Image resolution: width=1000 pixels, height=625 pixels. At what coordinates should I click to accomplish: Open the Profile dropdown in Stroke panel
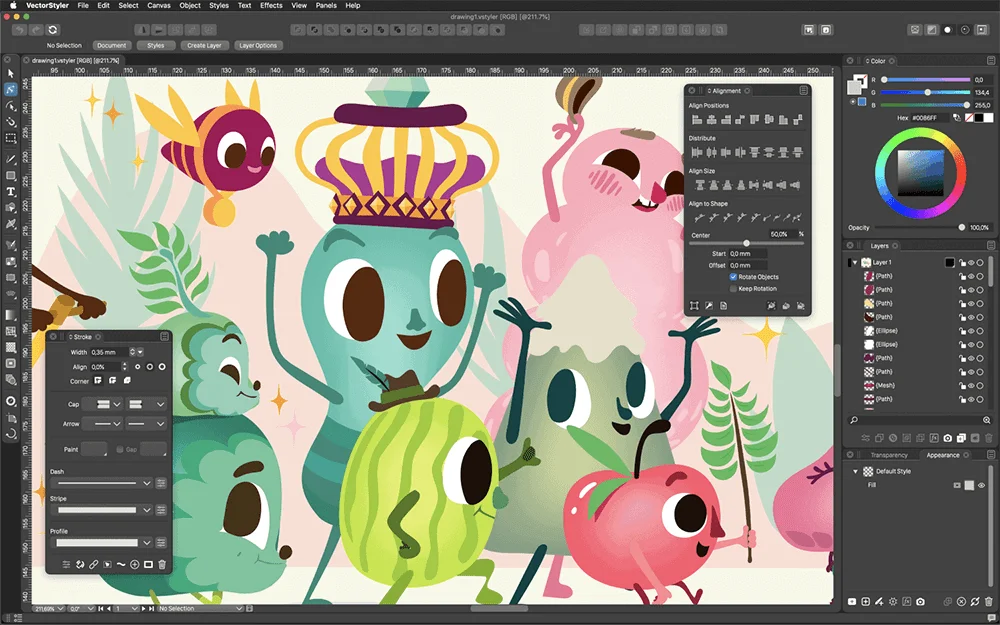tap(146, 543)
